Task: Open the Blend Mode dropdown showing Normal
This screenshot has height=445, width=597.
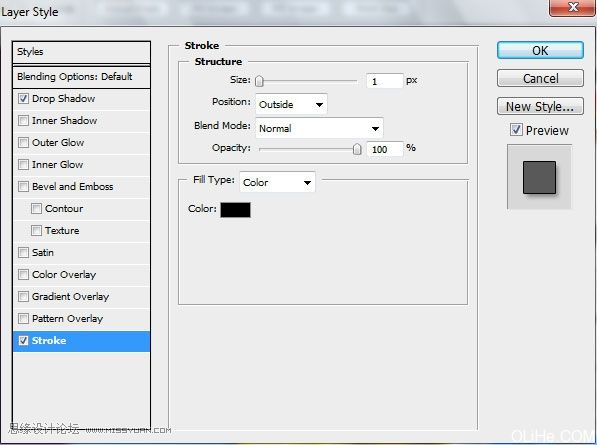Action: [x=319, y=128]
